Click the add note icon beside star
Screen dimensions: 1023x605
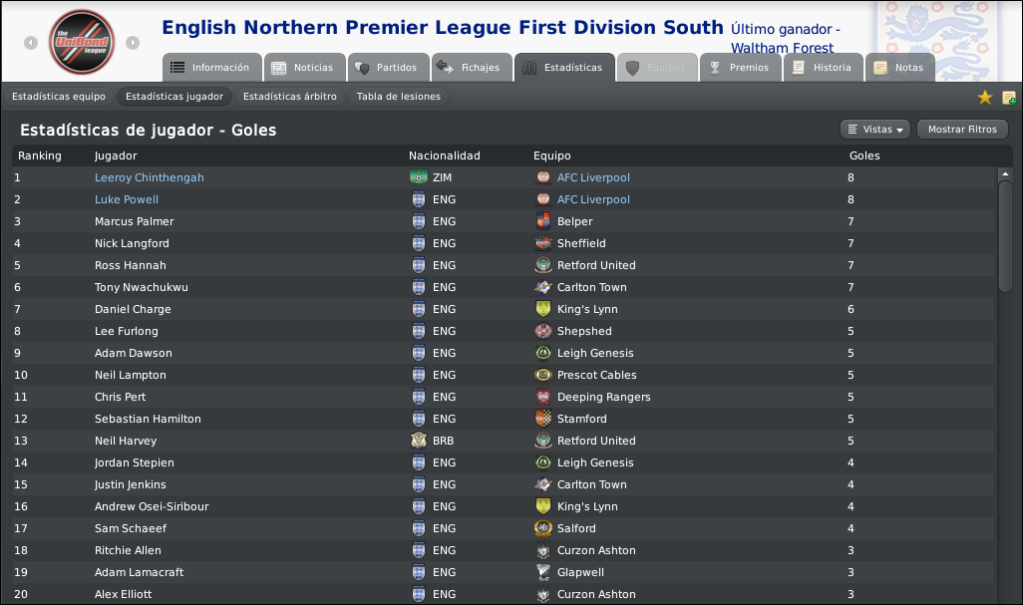click(1009, 98)
